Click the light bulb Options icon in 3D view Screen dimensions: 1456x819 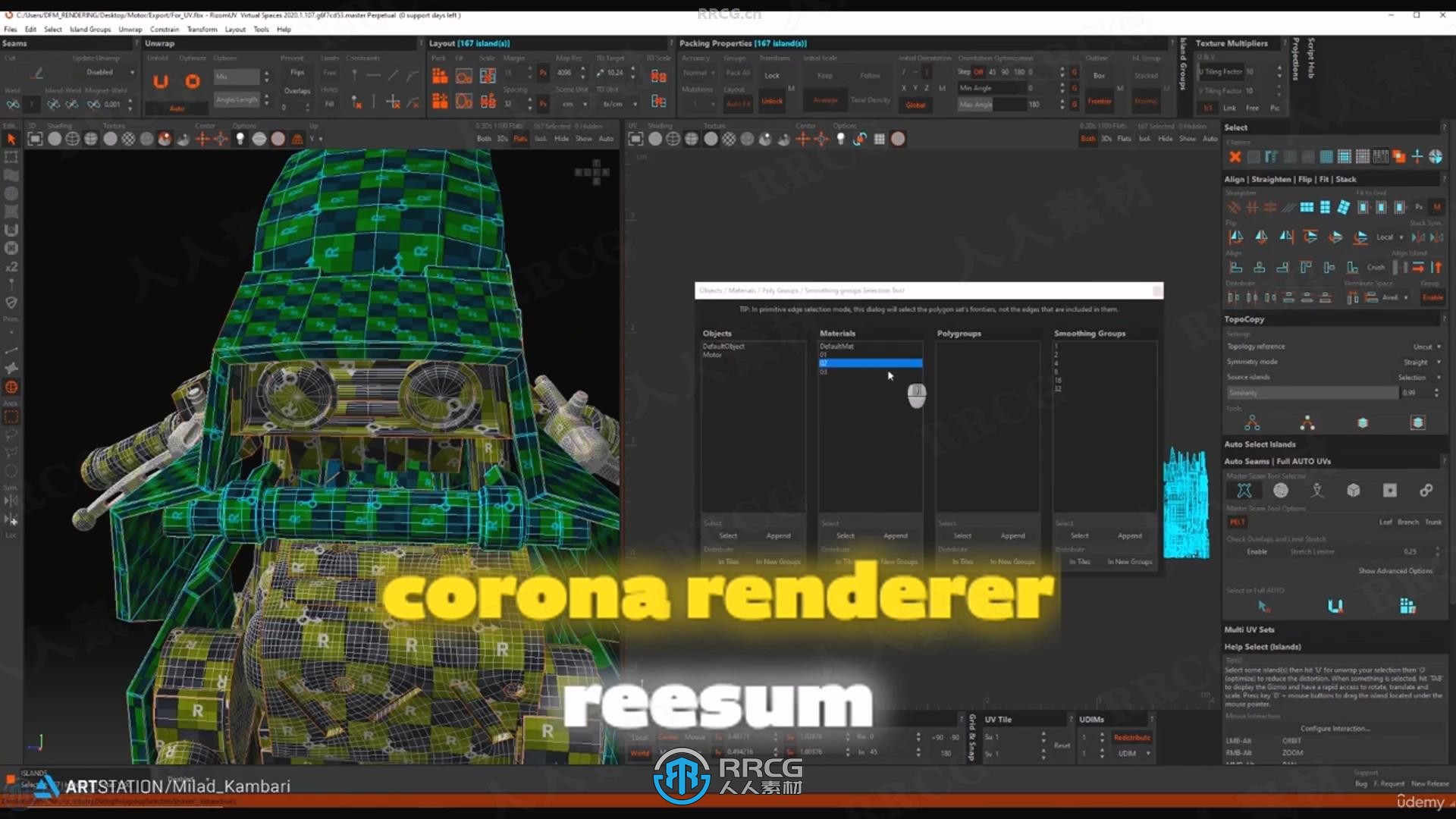240,139
